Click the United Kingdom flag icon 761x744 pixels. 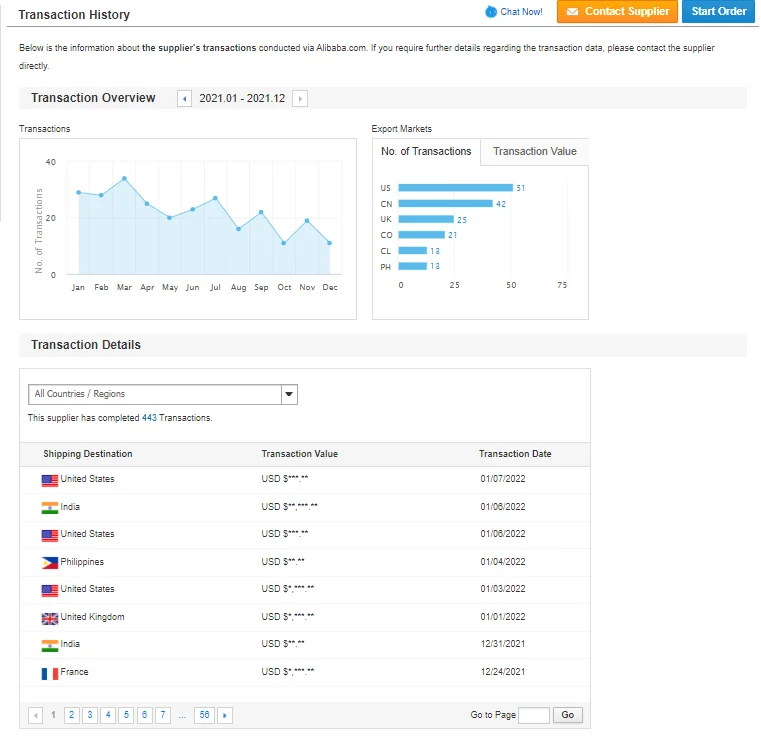pos(50,618)
